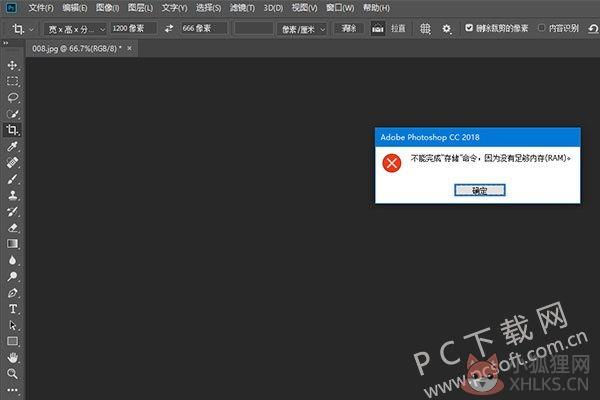
Task: Open the 文字(Y) menu
Action: tap(174, 8)
